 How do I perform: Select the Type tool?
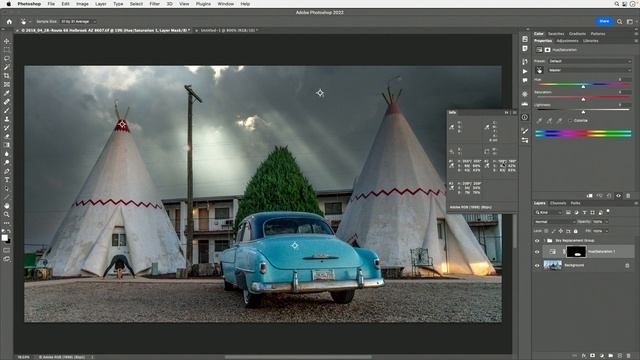(x=7, y=180)
